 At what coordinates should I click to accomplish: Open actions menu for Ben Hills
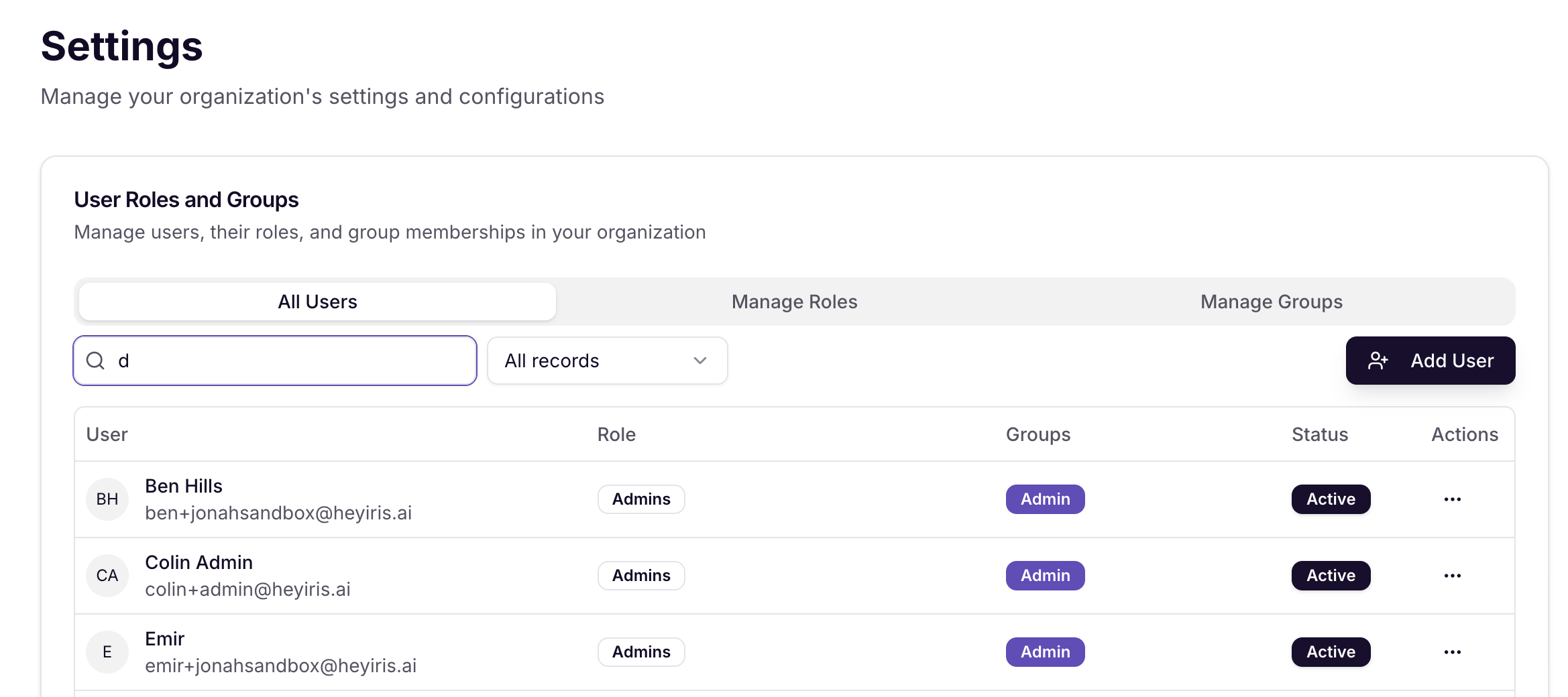pyautogui.click(x=1452, y=499)
